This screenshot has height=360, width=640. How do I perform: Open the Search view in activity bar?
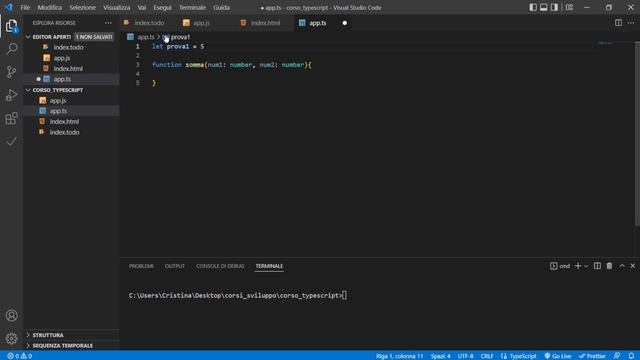pos(11,49)
